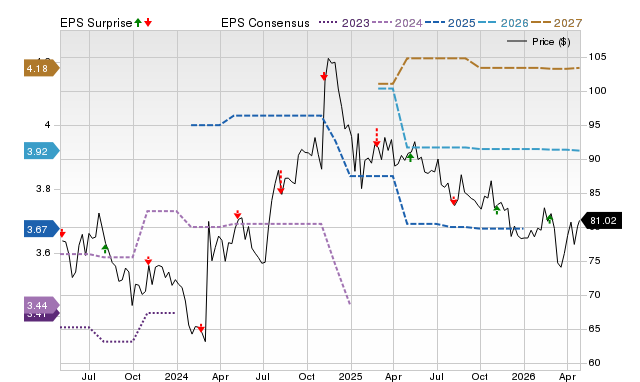Toggle the 2026 consensus series in the legend
The height and width of the screenshot is (382, 640).
pos(503,23)
